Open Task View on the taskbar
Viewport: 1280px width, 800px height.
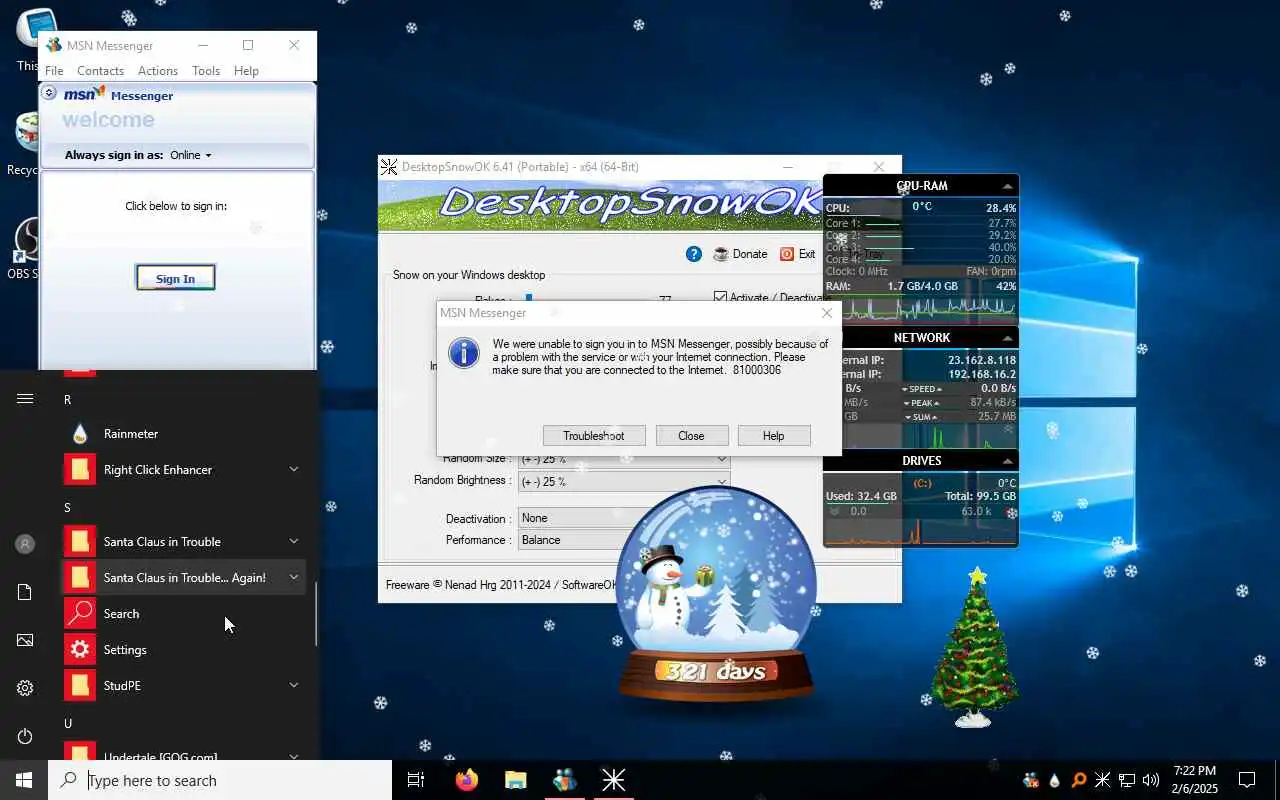pyautogui.click(x=416, y=780)
